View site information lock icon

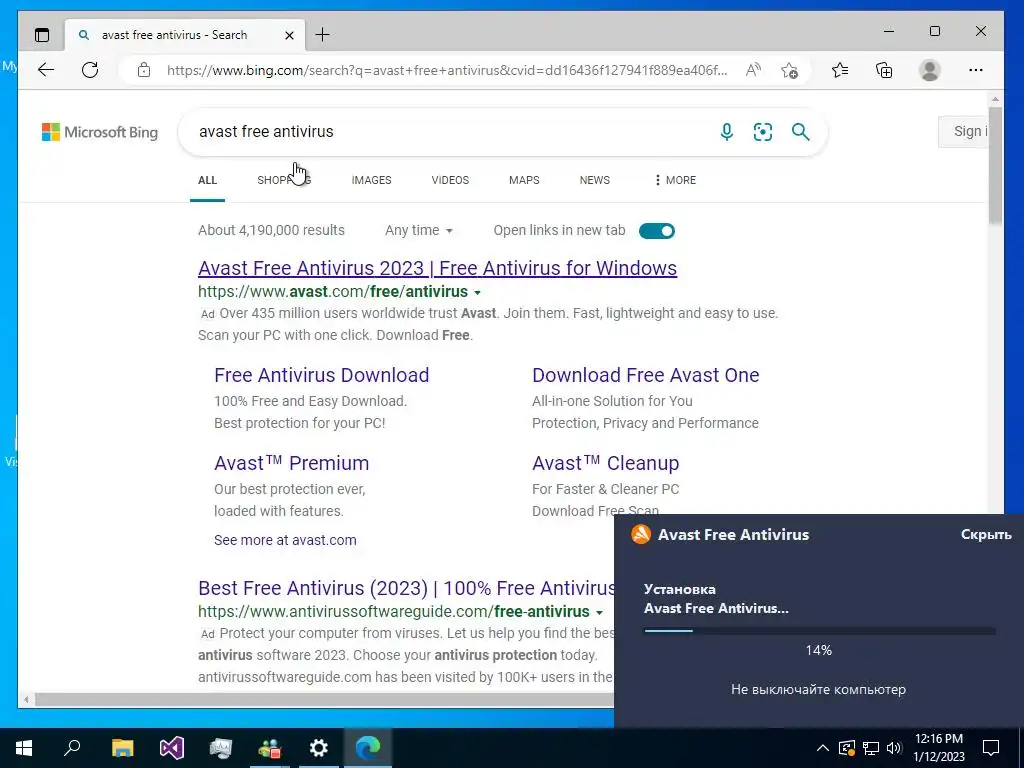144,70
